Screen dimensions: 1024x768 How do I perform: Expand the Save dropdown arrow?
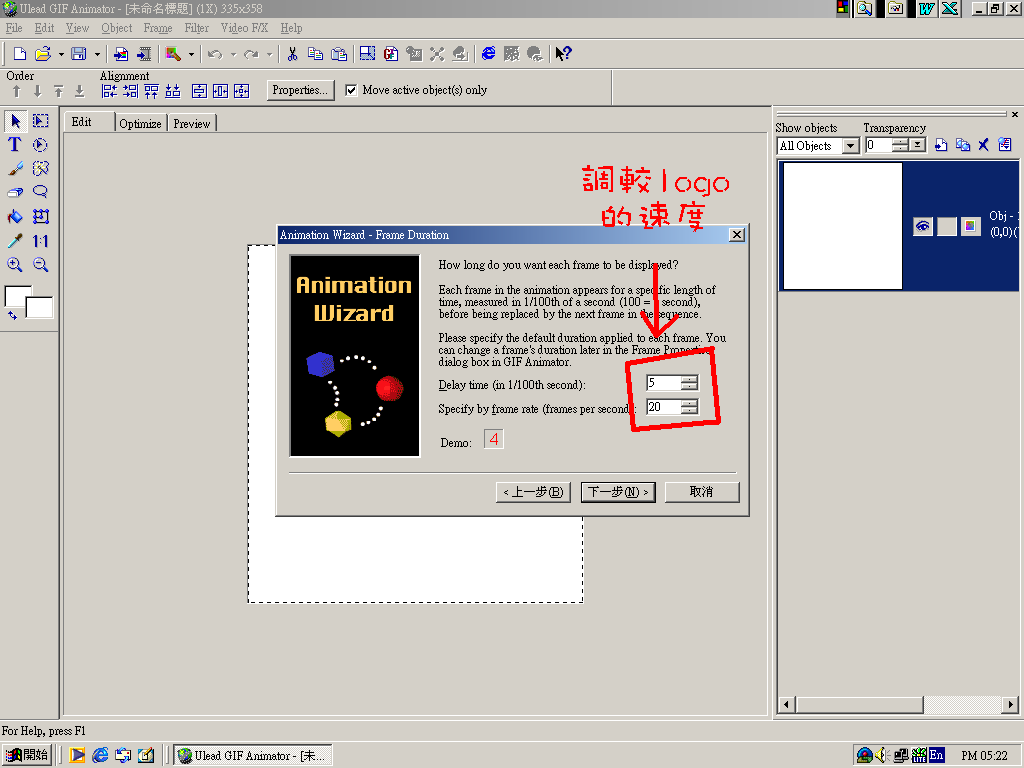(97, 54)
